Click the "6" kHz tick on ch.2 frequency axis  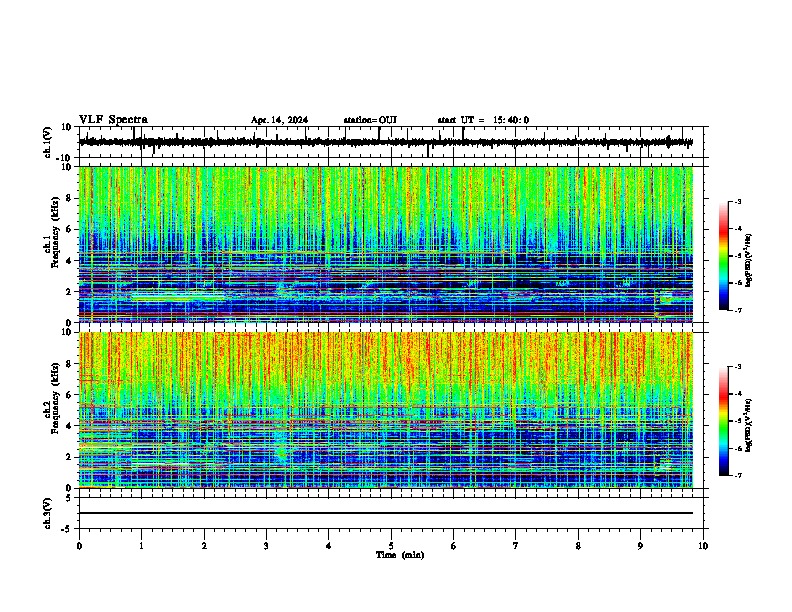(70, 395)
